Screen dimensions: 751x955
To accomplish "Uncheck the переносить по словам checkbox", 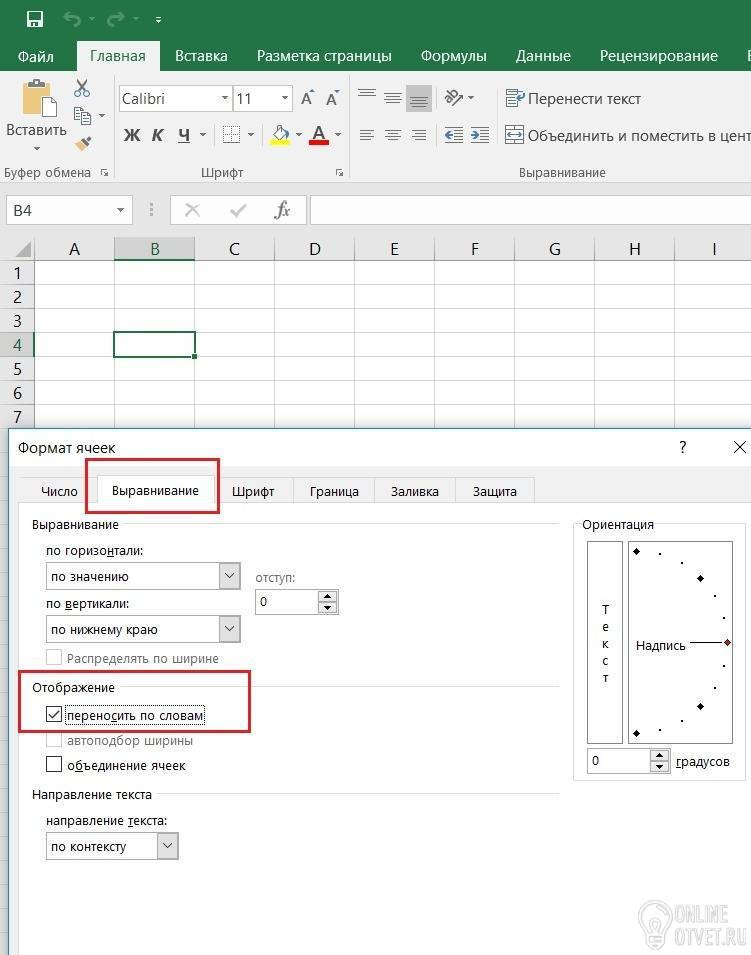I will click(54, 714).
